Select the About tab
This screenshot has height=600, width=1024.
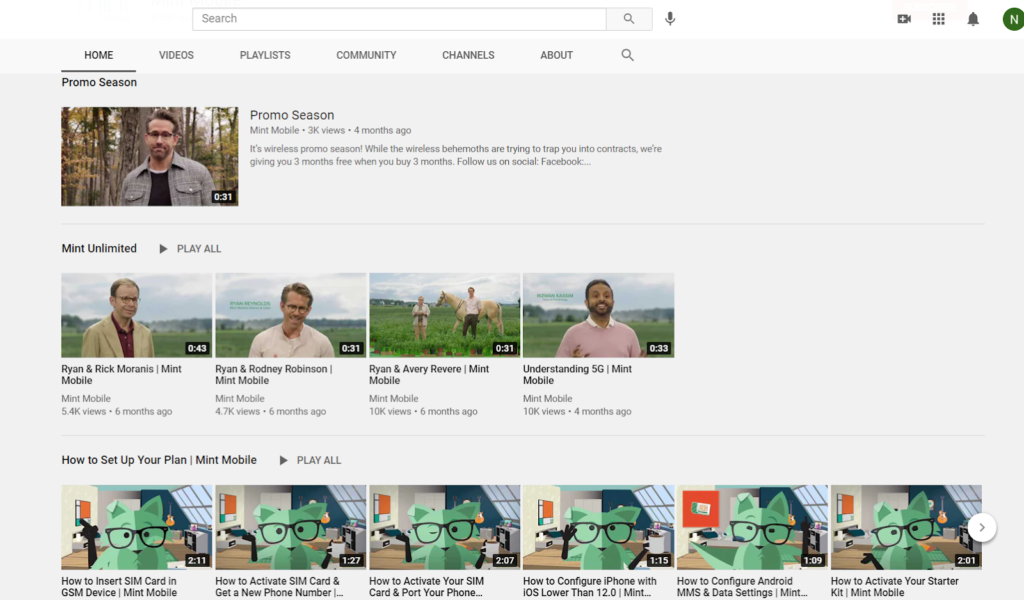(557, 55)
